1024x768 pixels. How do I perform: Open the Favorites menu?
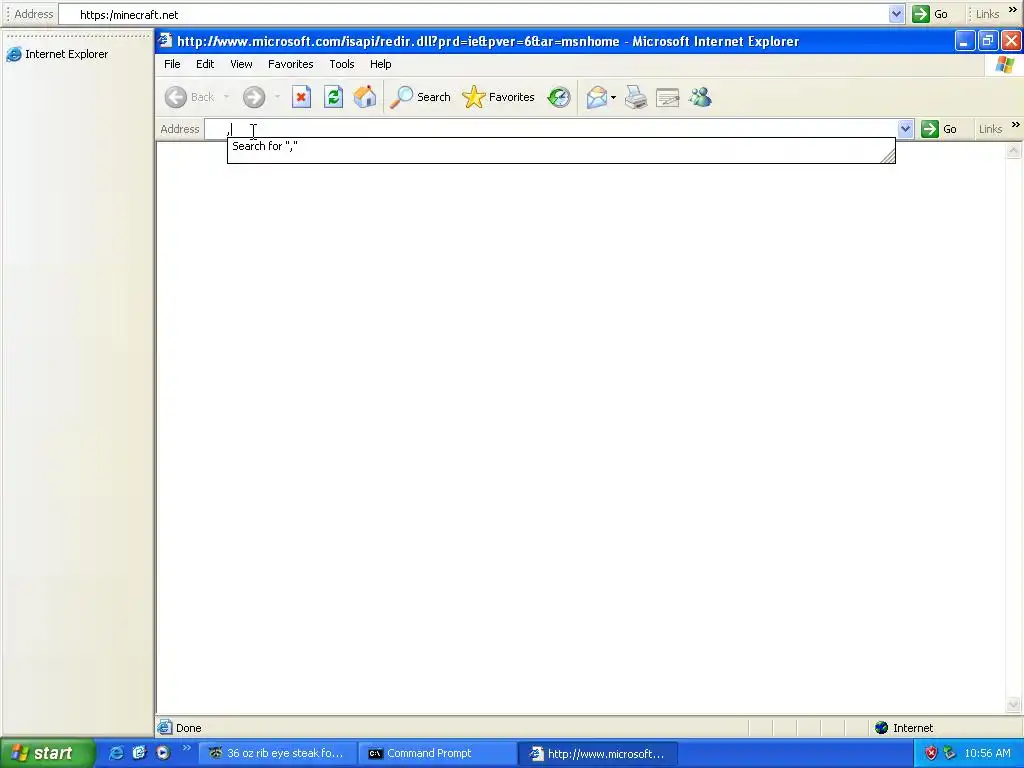(291, 64)
